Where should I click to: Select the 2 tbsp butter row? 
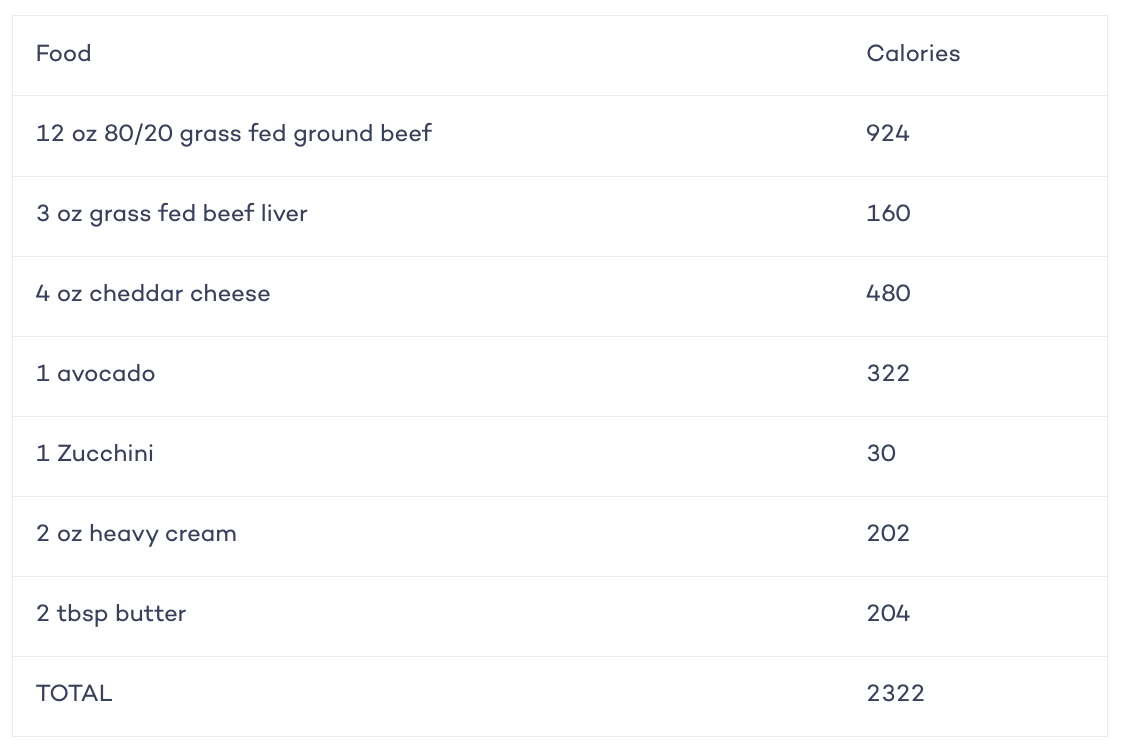click(x=560, y=617)
